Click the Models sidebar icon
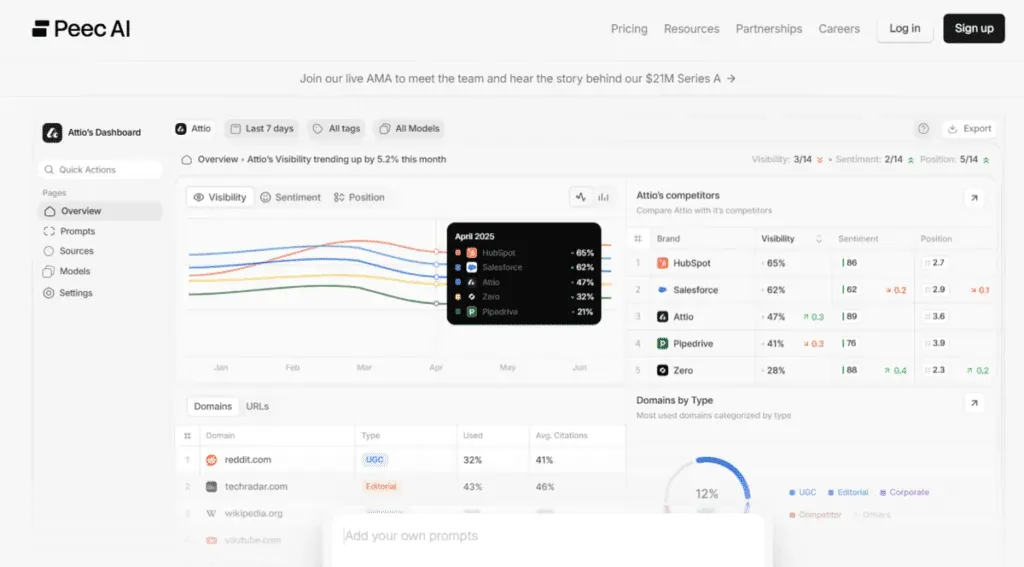This screenshot has width=1024, height=567. (48, 271)
